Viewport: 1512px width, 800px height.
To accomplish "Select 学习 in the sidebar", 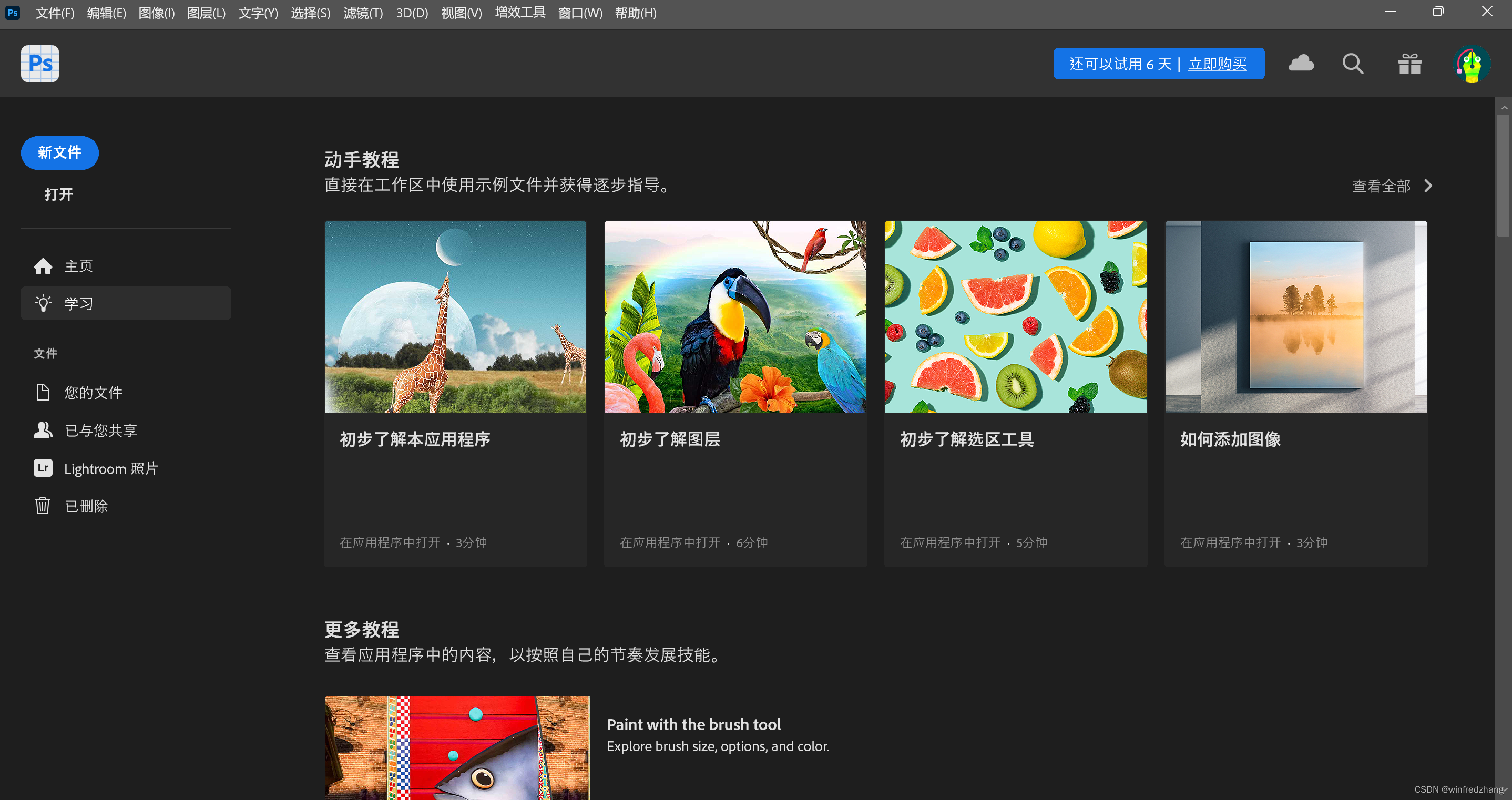I will (126, 303).
